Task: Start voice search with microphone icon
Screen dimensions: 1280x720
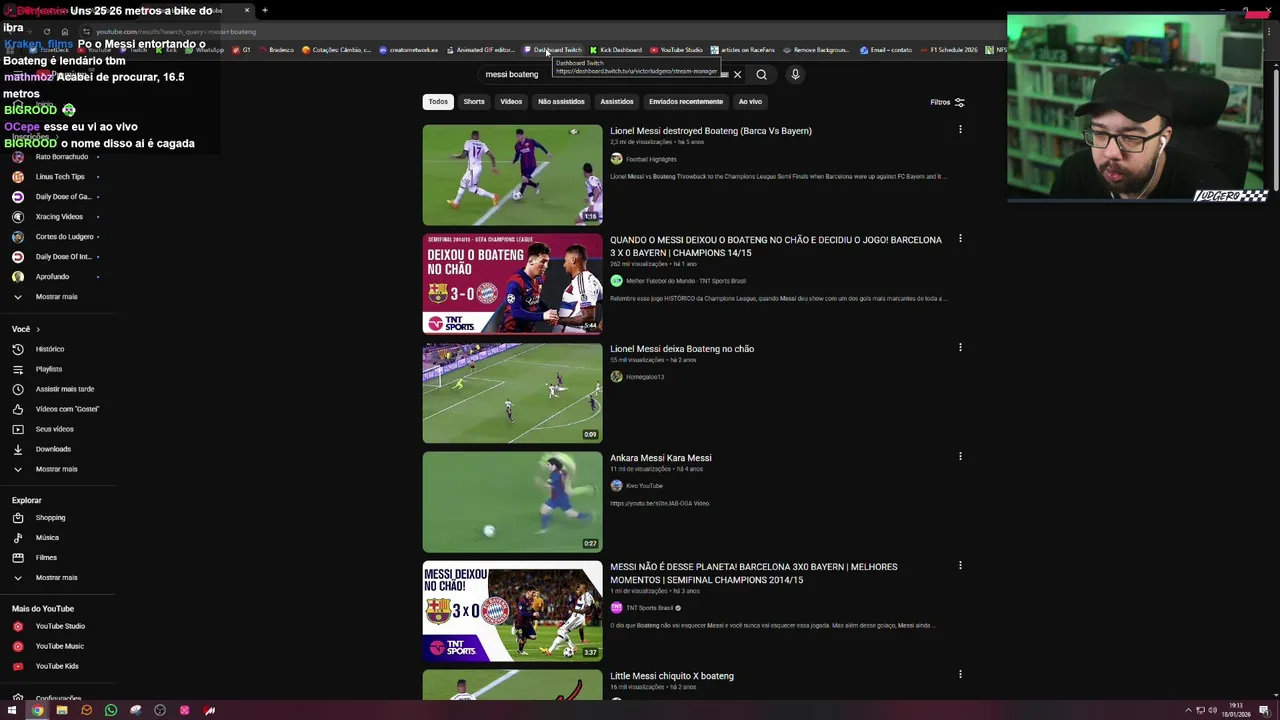Action: pyautogui.click(x=795, y=74)
